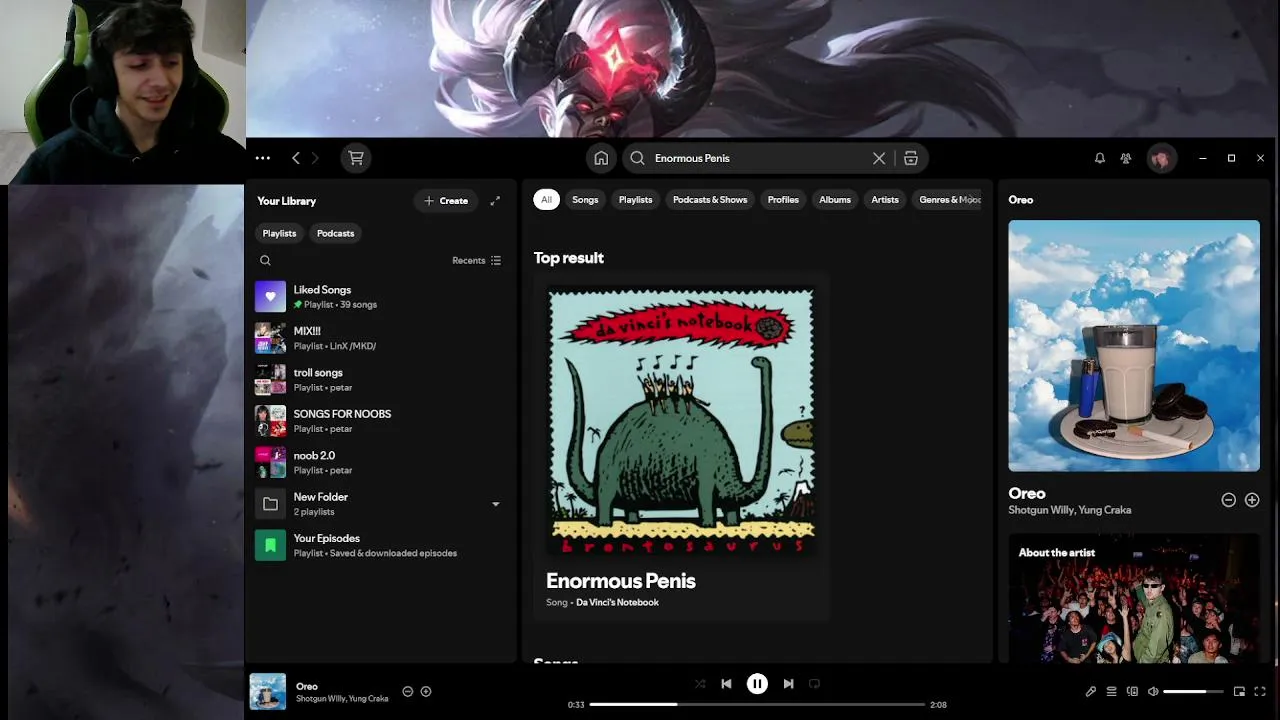Hide track via minus icon in player bar

[x=407, y=691]
